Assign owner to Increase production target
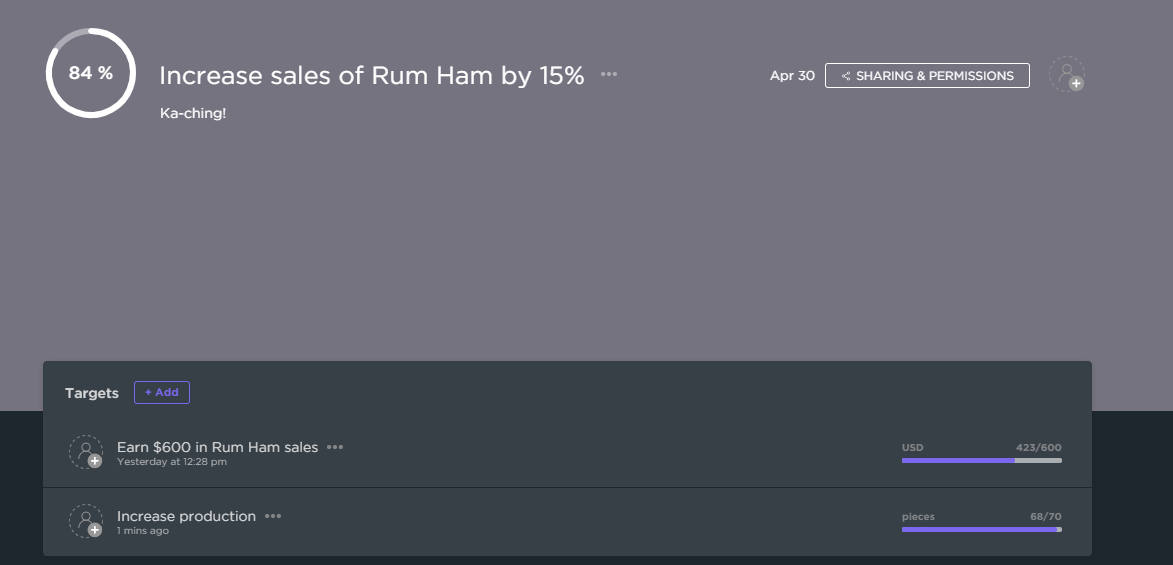 pos(86,521)
